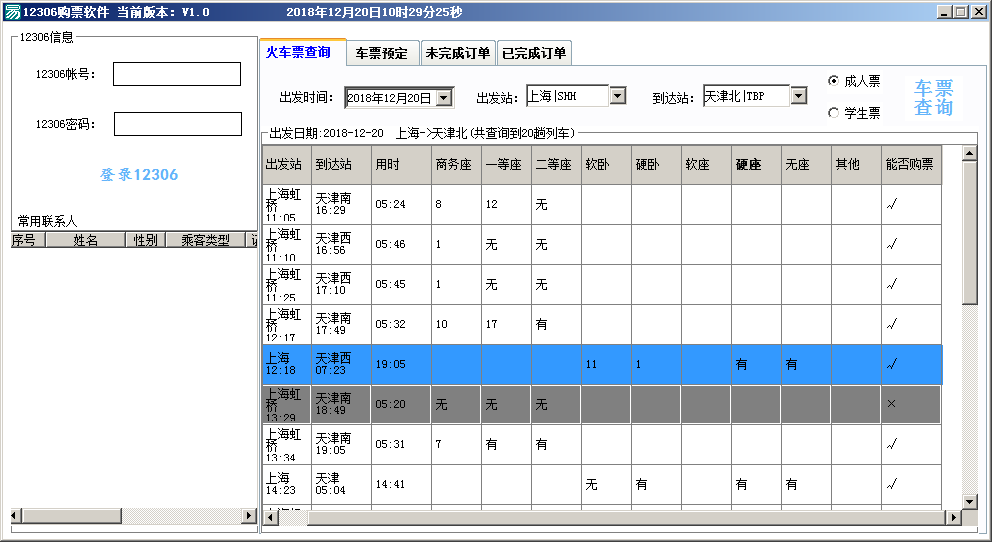The width and height of the screenshot is (992, 542).
Task: Click the 软卧 column header
Action: pos(606,164)
